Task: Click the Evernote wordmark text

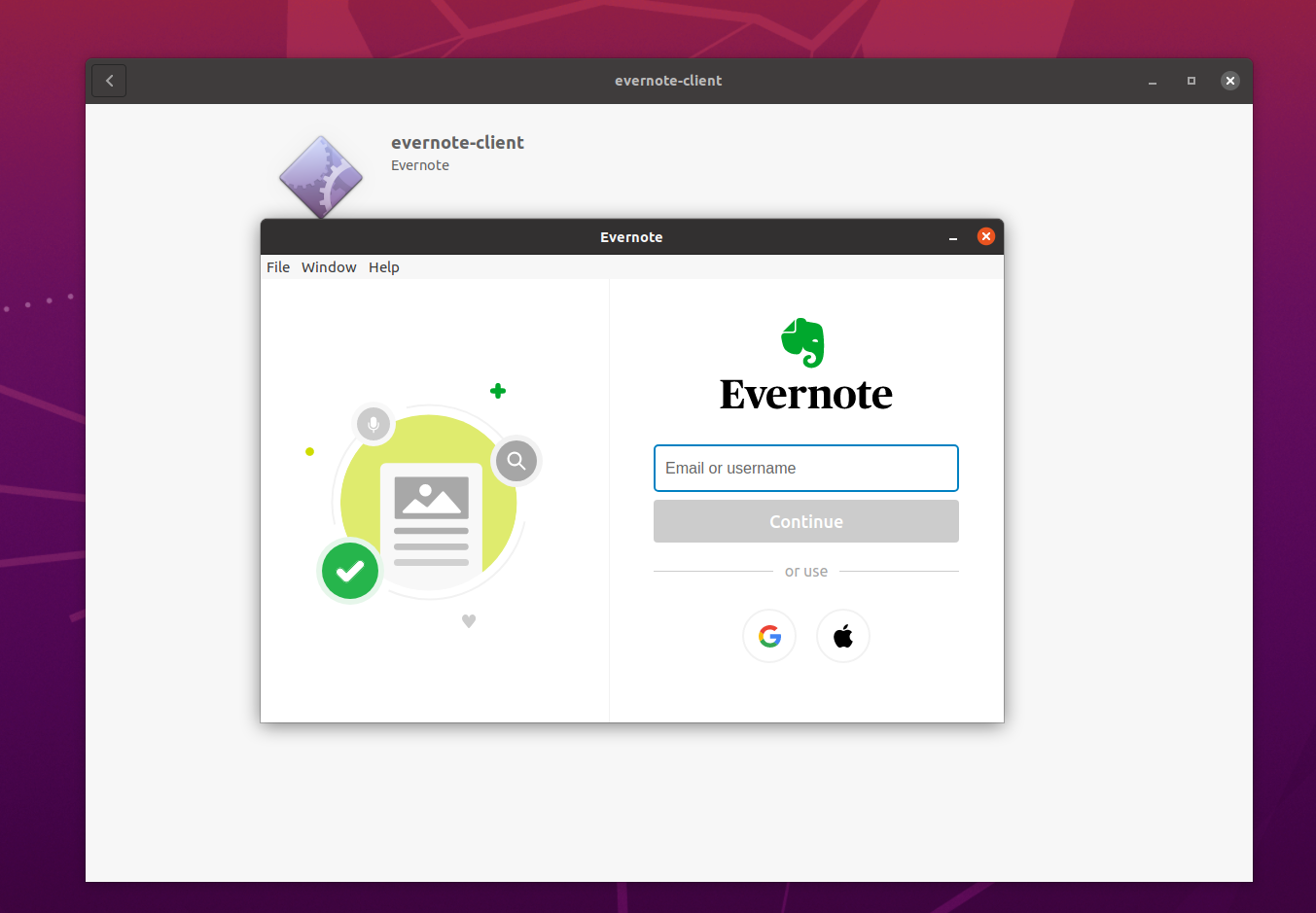Action: point(805,395)
